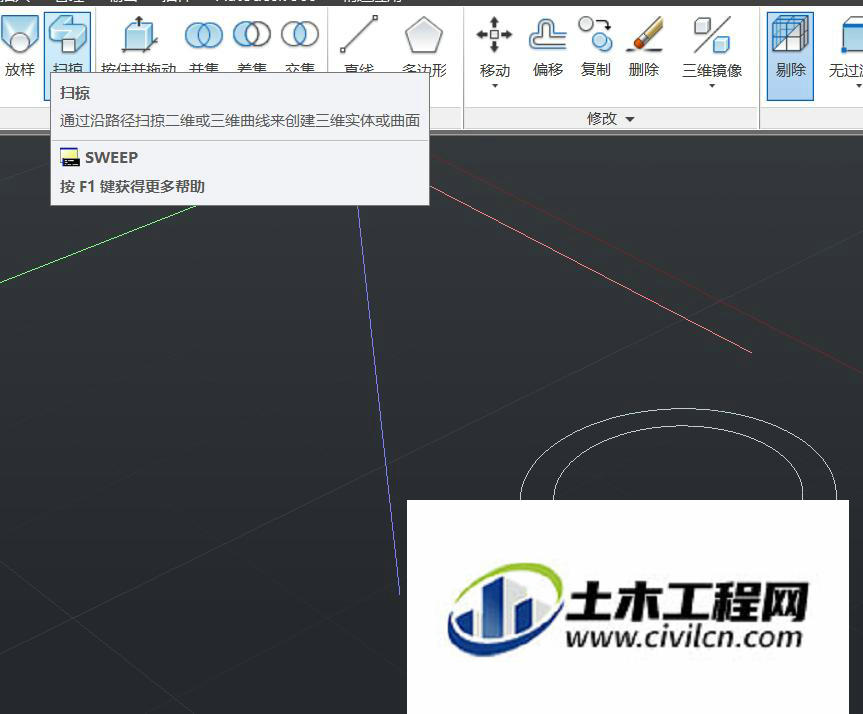The width and height of the screenshot is (863, 714).
Task: Pick the 直线 (Line) drawing tool
Action: point(359,43)
